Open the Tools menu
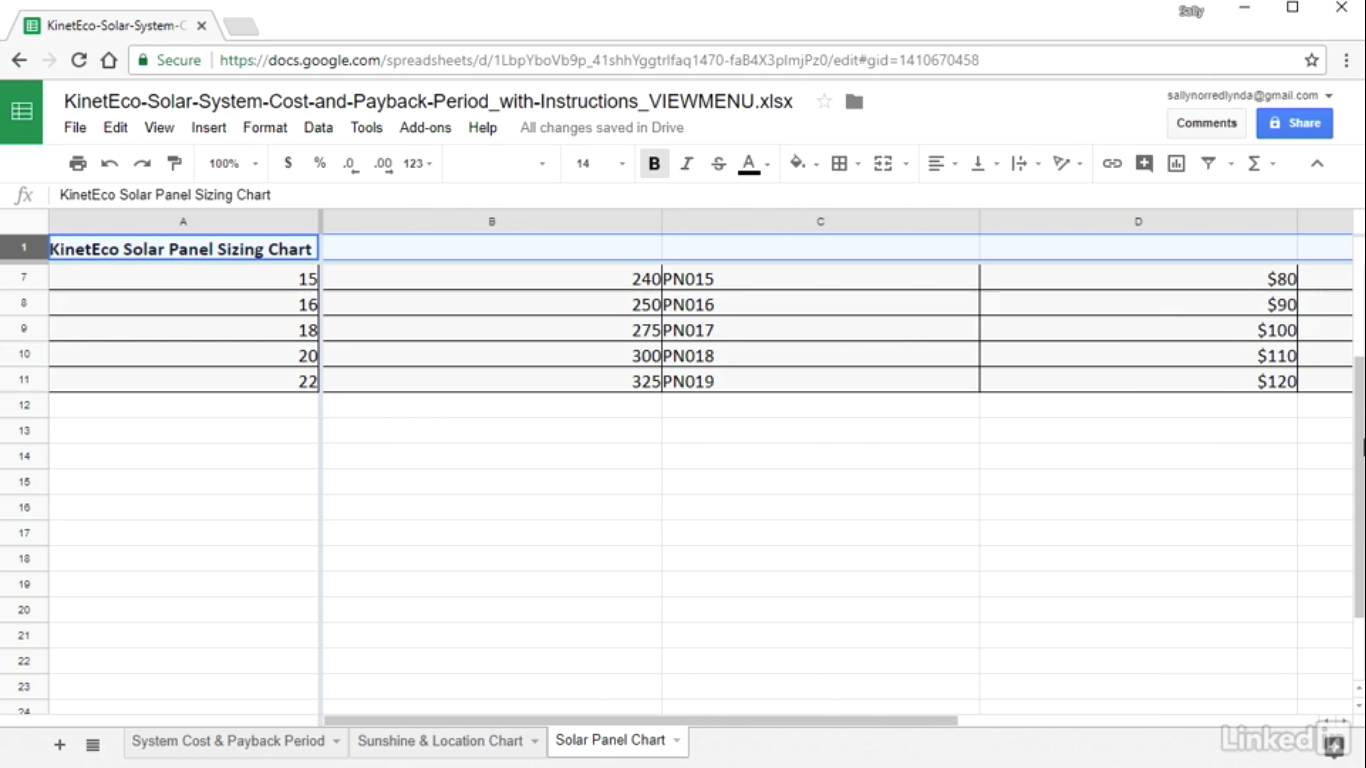Image resolution: width=1366 pixels, height=768 pixels. (366, 128)
